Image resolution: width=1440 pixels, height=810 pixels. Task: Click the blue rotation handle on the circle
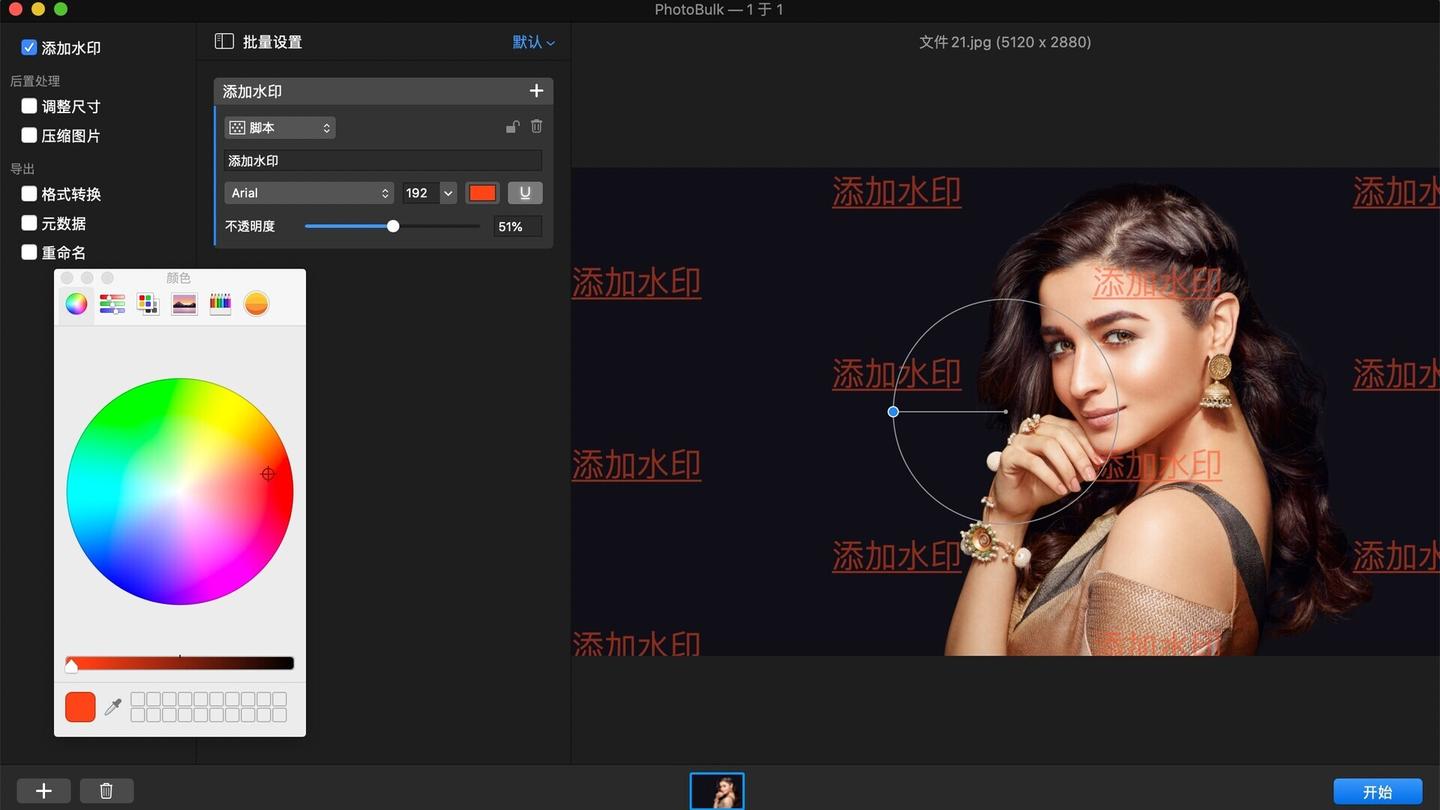(x=893, y=411)
